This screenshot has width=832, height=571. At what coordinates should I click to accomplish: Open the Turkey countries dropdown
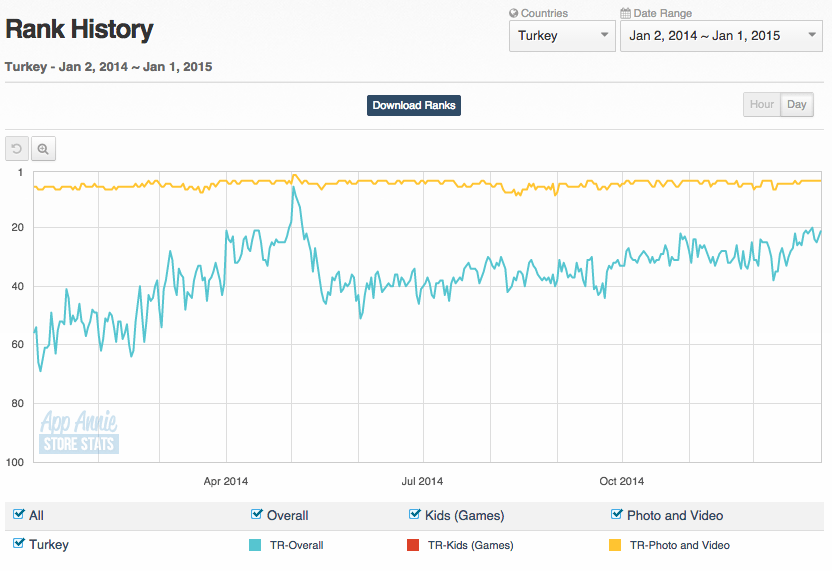(x=562, y=36)
